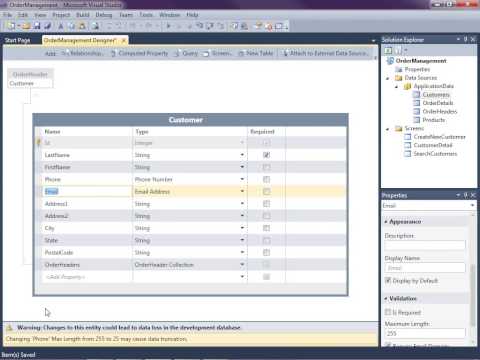Click the Properties panel auto-hide pin icon
Image resolution: width=480 pixels, height=360 pixels.
pos(466,195)
